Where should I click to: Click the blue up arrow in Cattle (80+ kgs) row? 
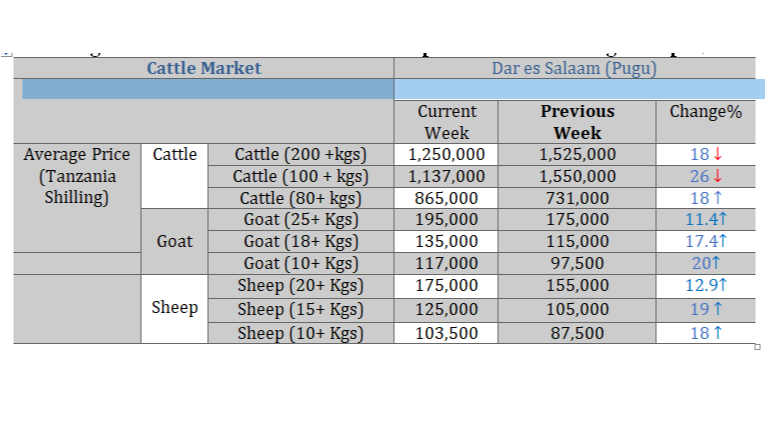718,198
